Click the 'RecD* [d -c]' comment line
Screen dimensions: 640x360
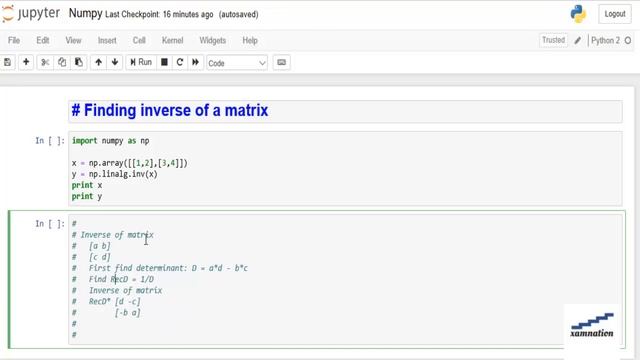point(106,302)
